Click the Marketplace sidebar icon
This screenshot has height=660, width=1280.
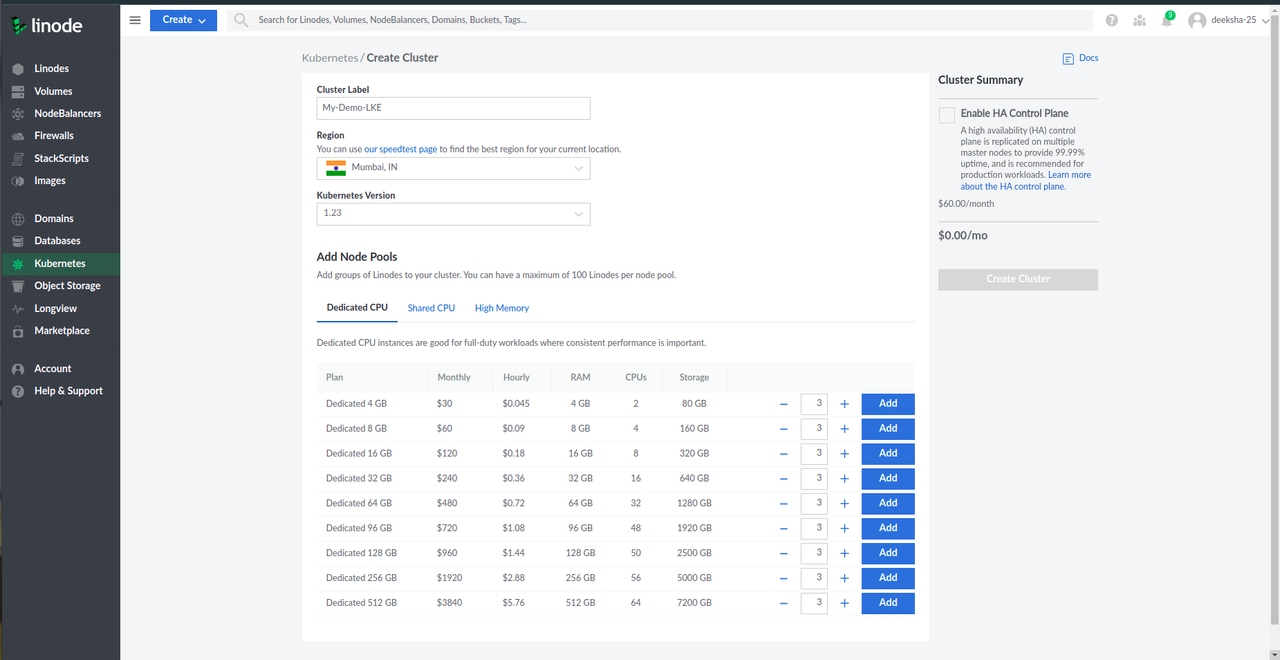[x=18, y=331]
